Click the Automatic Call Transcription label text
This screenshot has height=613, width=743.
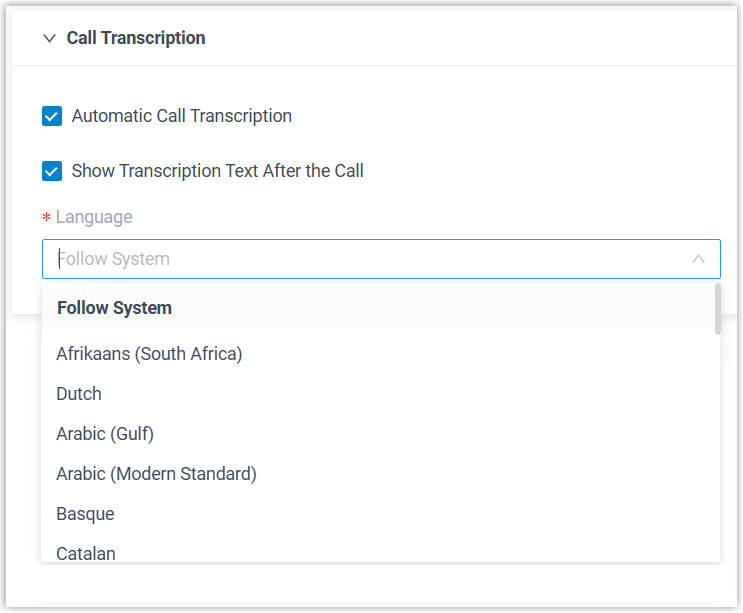182,116
